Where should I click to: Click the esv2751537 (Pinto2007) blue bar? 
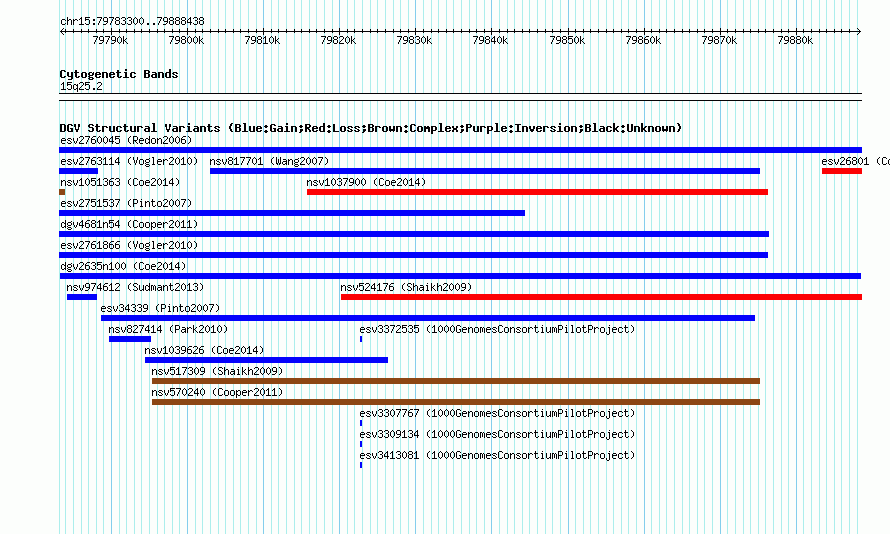tap(292, 213)
